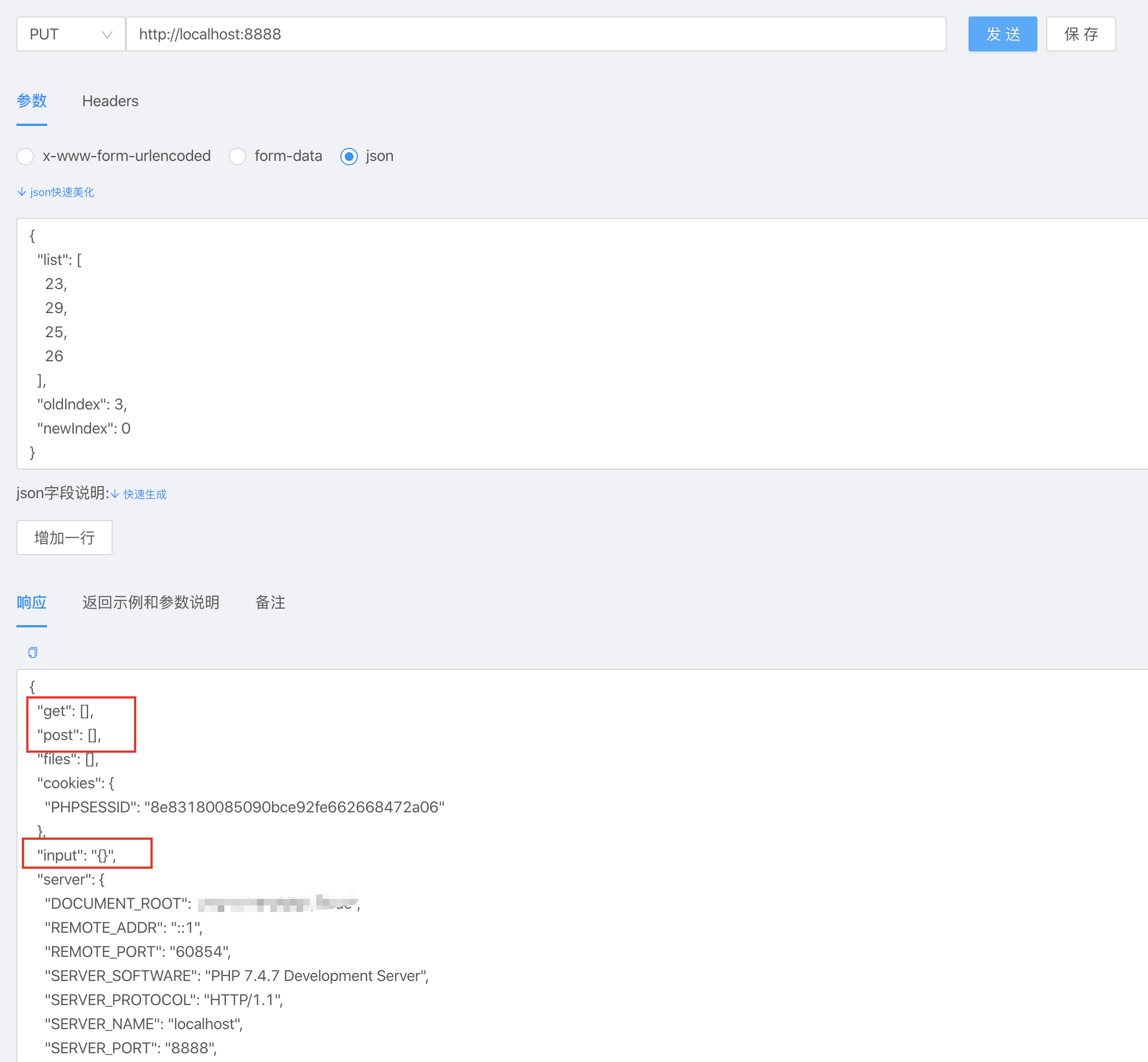Copy the response JSON using the copy icon

click(32, 651)
